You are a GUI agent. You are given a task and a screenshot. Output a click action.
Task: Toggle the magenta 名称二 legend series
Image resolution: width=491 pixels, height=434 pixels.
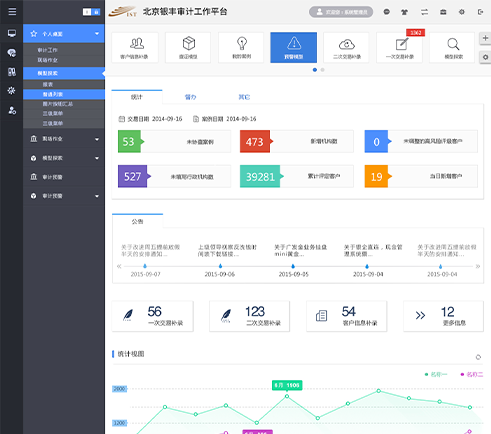[x=471, y=374]
